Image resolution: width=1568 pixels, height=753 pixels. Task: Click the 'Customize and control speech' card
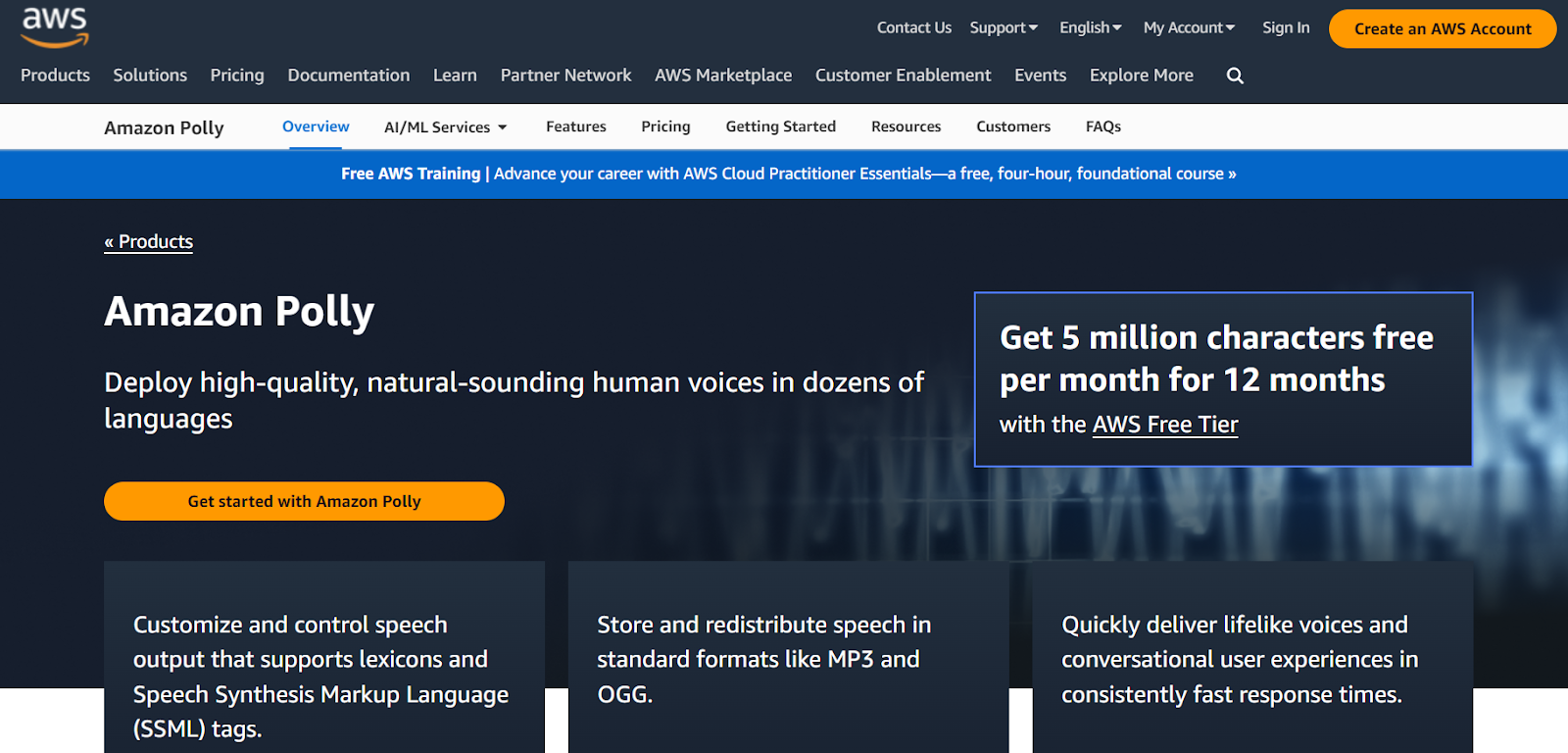323,657
